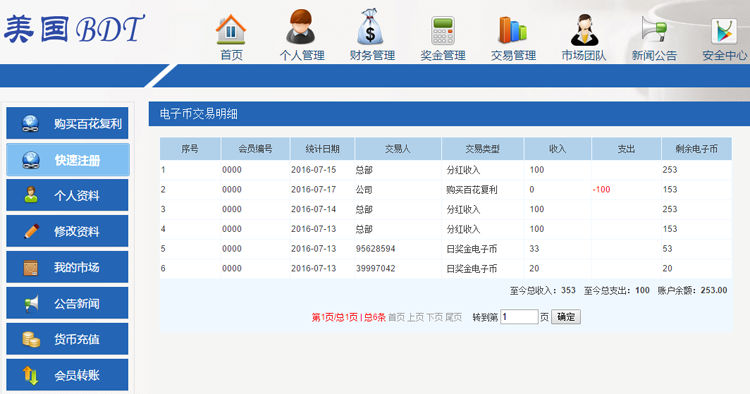This screenshot has width=750, height=394.
Task: Click the megaphone icon beside 公告新闻
Action: tap(31, 303)
